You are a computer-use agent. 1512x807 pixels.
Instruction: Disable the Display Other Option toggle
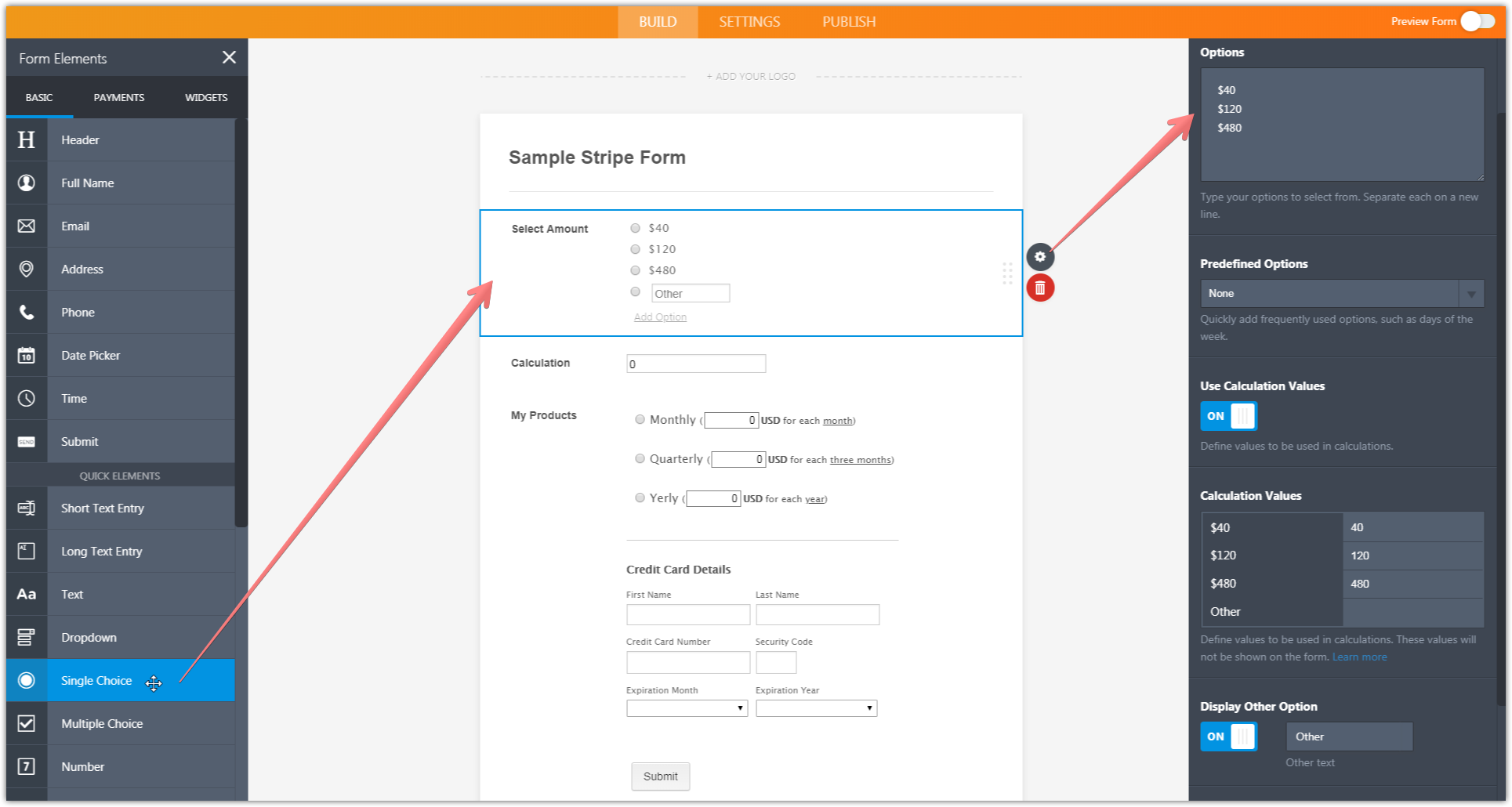pyautogui.click(x=1228, y=736)
